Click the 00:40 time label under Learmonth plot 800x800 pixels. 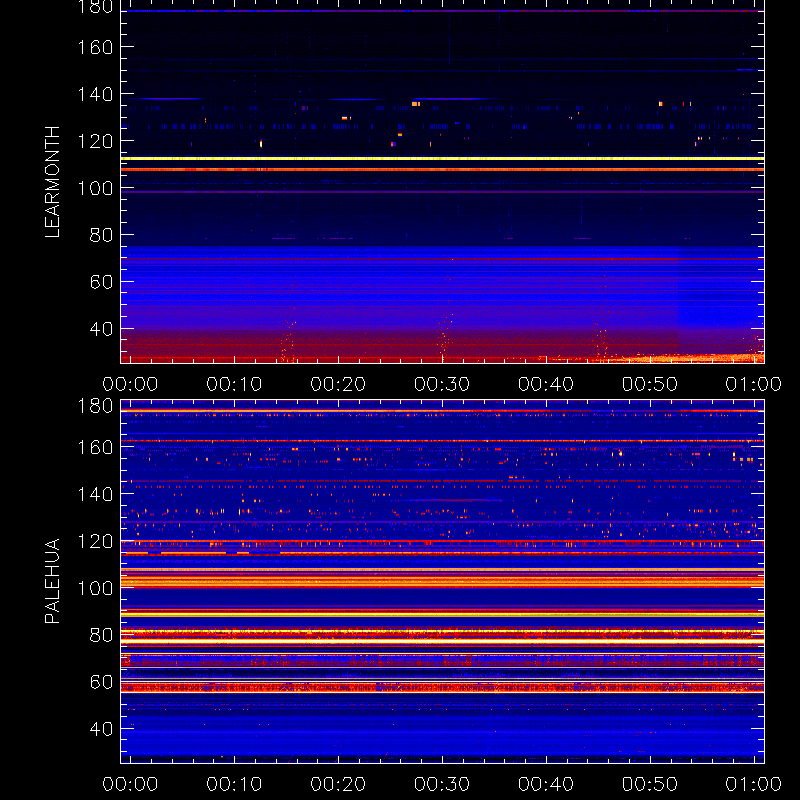(546, 384)
